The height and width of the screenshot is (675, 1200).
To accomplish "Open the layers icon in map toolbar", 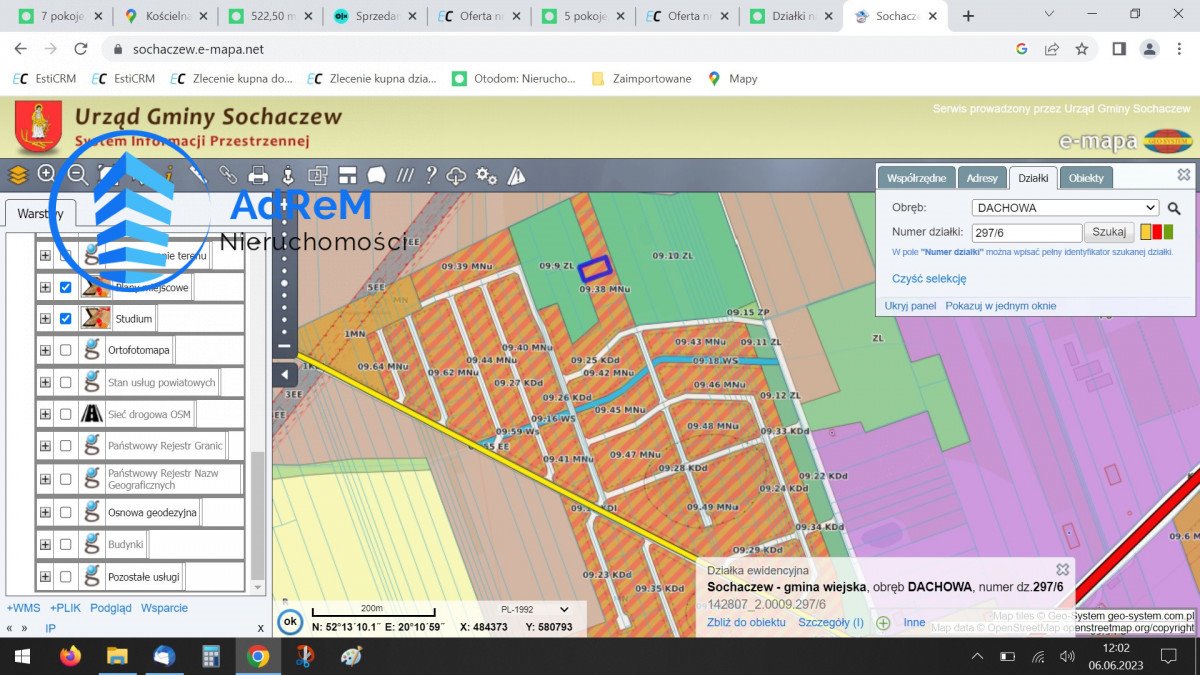I will tap(17, 175).
